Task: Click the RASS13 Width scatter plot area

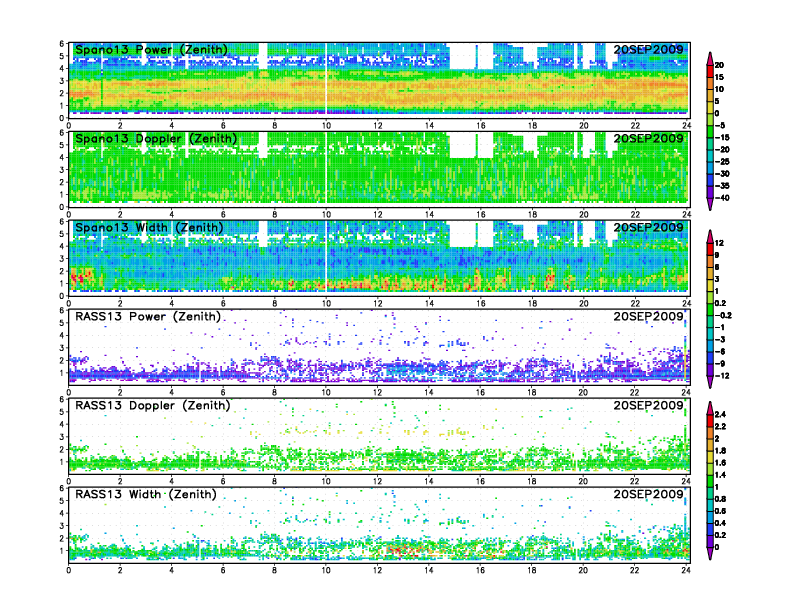Action: click(x=379, y=525)
